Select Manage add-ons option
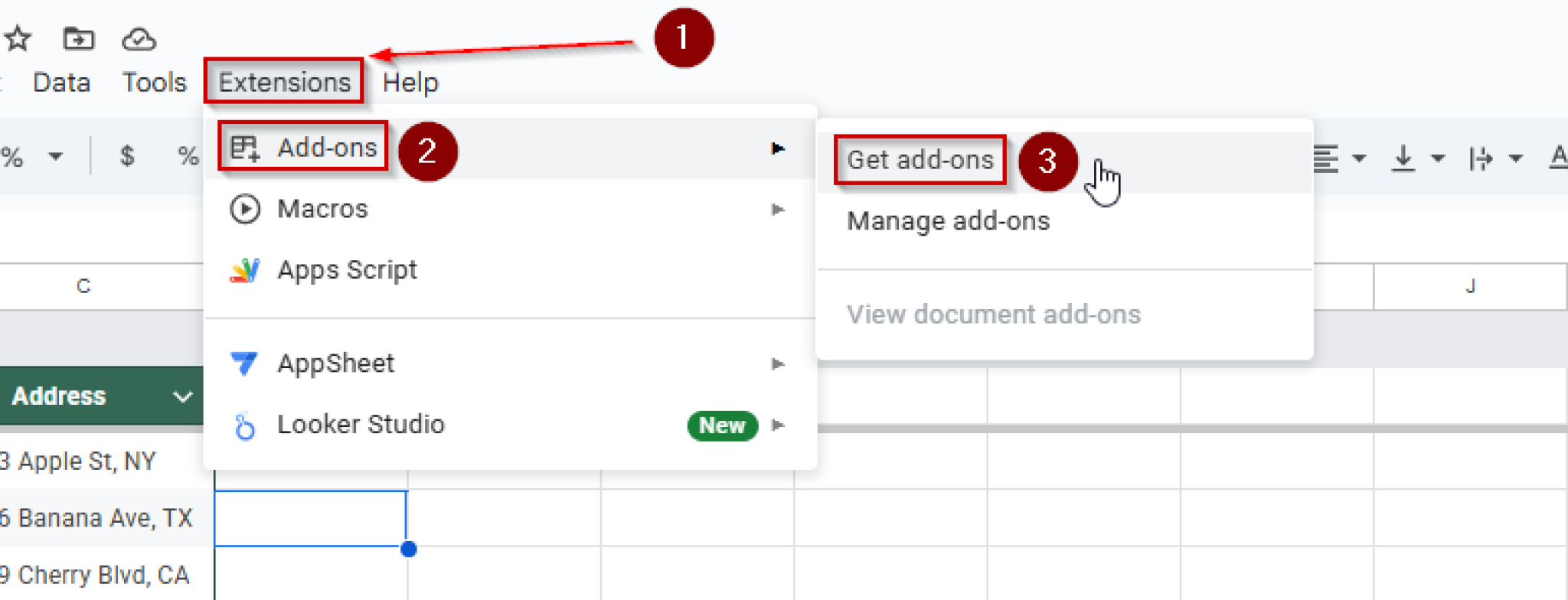Screen dimensions: 1568x600 click(x=948, y=221)
